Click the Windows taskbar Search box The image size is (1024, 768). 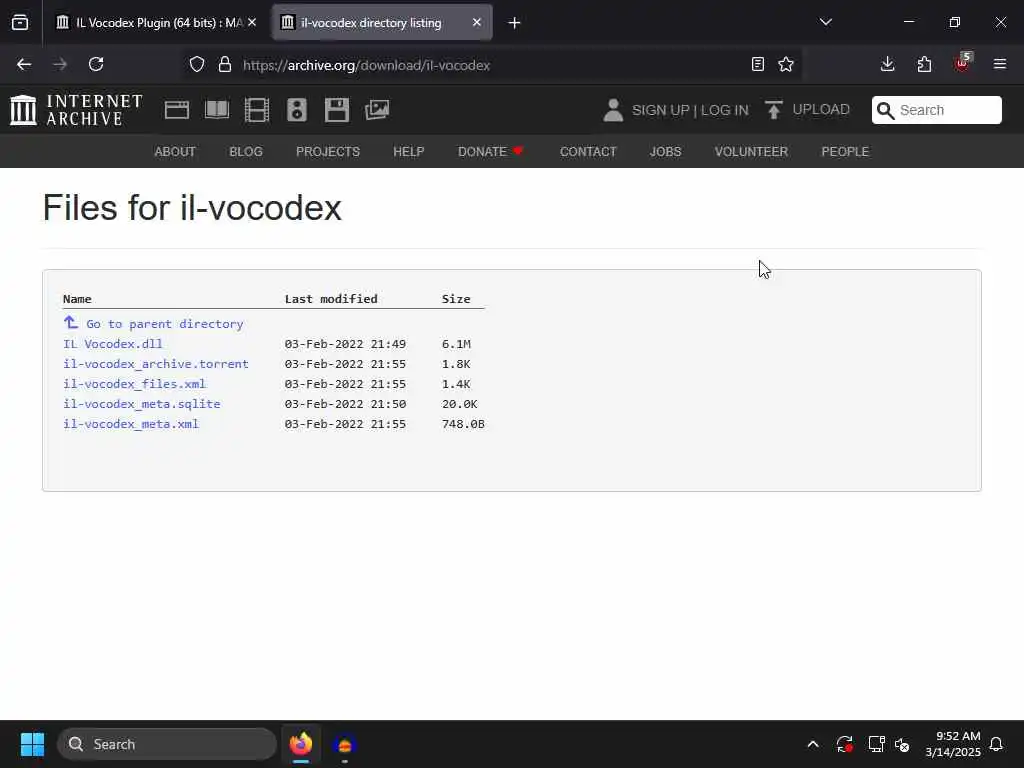[167, 744]
